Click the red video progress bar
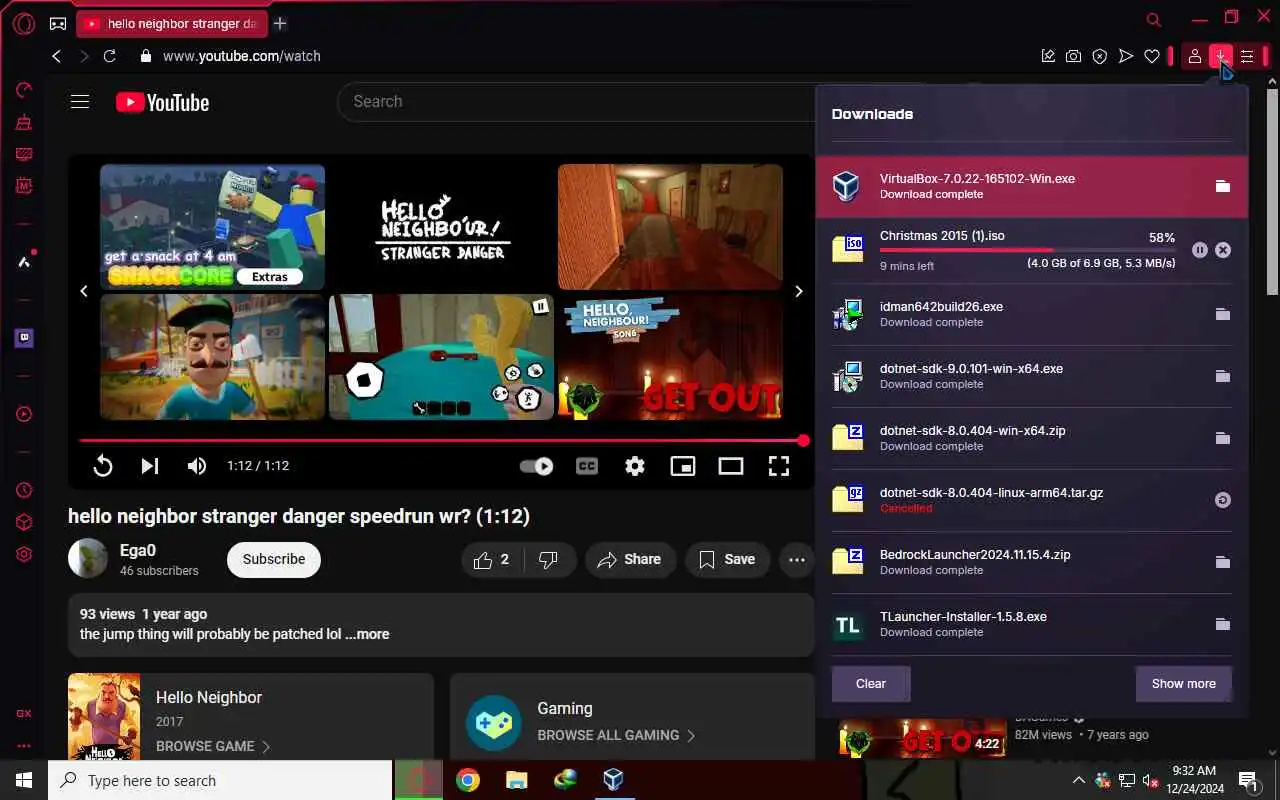 441,440
